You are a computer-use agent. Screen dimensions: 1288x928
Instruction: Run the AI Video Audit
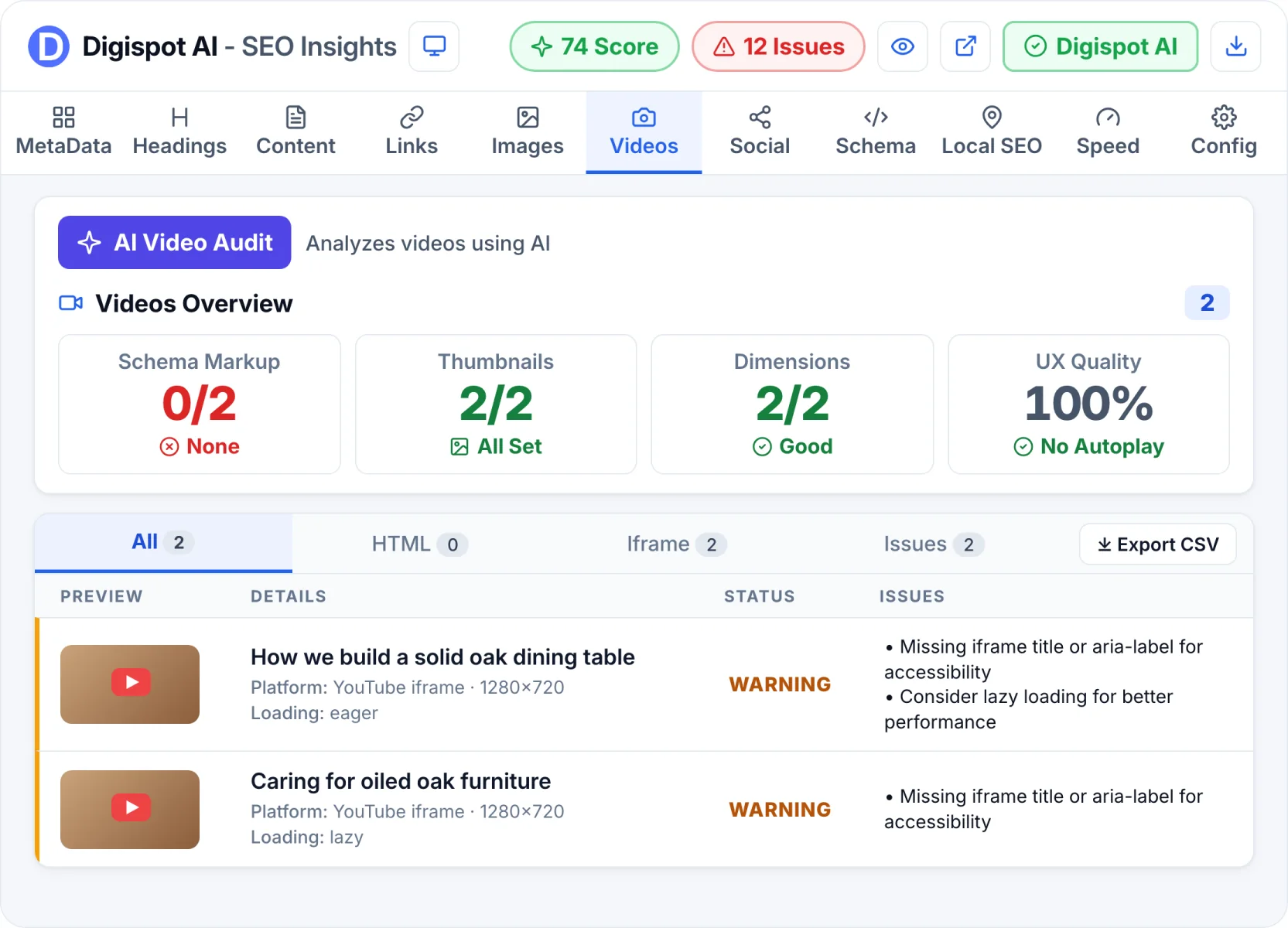174,242
